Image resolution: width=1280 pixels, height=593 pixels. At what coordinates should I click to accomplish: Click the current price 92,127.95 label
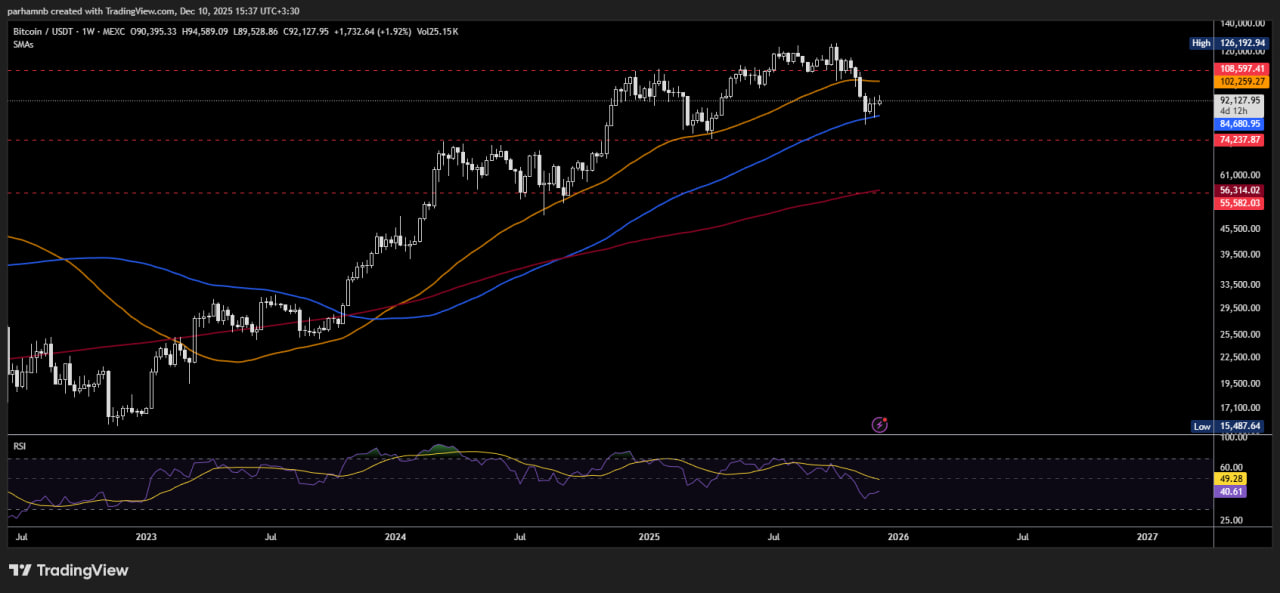point(1241,100)
